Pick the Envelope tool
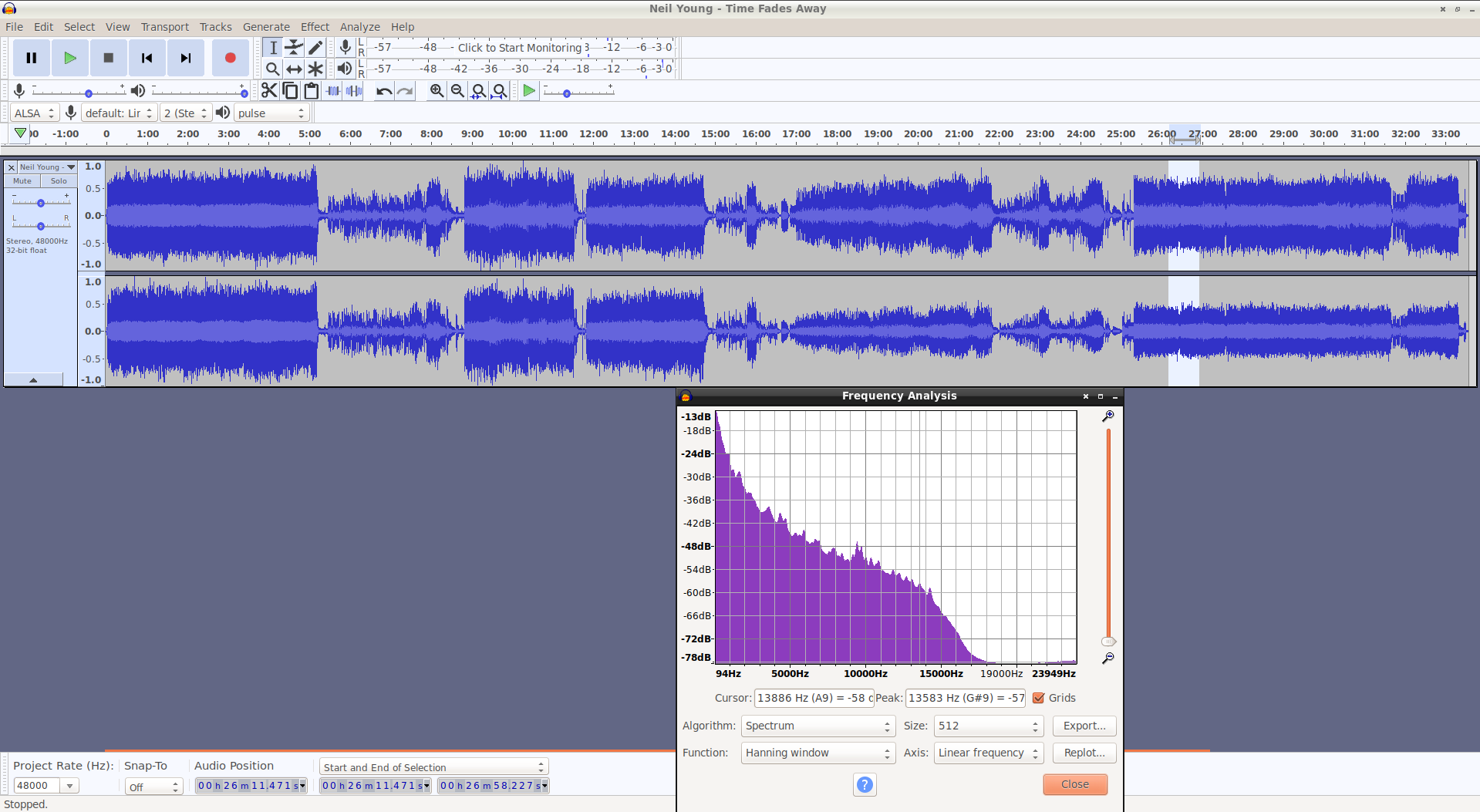This screenshot has height=812, width=1480. pyautogui.click(x=294, y=48)
